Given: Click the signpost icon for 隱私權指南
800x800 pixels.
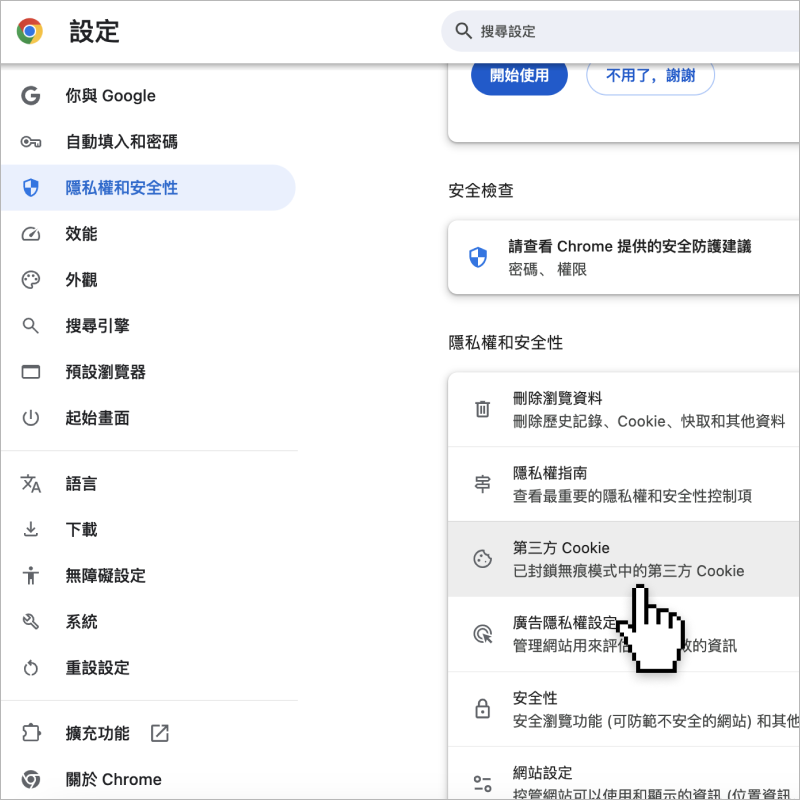Looking at the screenshot, I should click(x=483, y=484).
